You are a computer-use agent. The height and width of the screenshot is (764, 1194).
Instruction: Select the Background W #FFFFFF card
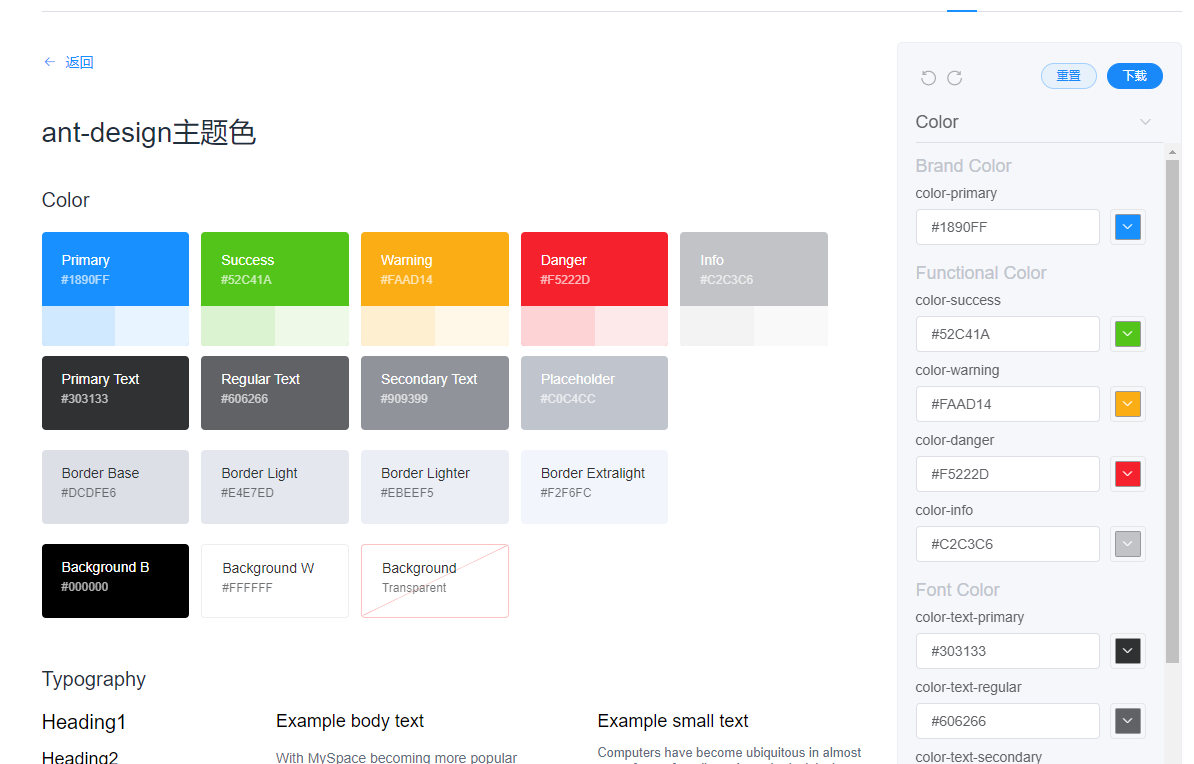click(275, 580)
